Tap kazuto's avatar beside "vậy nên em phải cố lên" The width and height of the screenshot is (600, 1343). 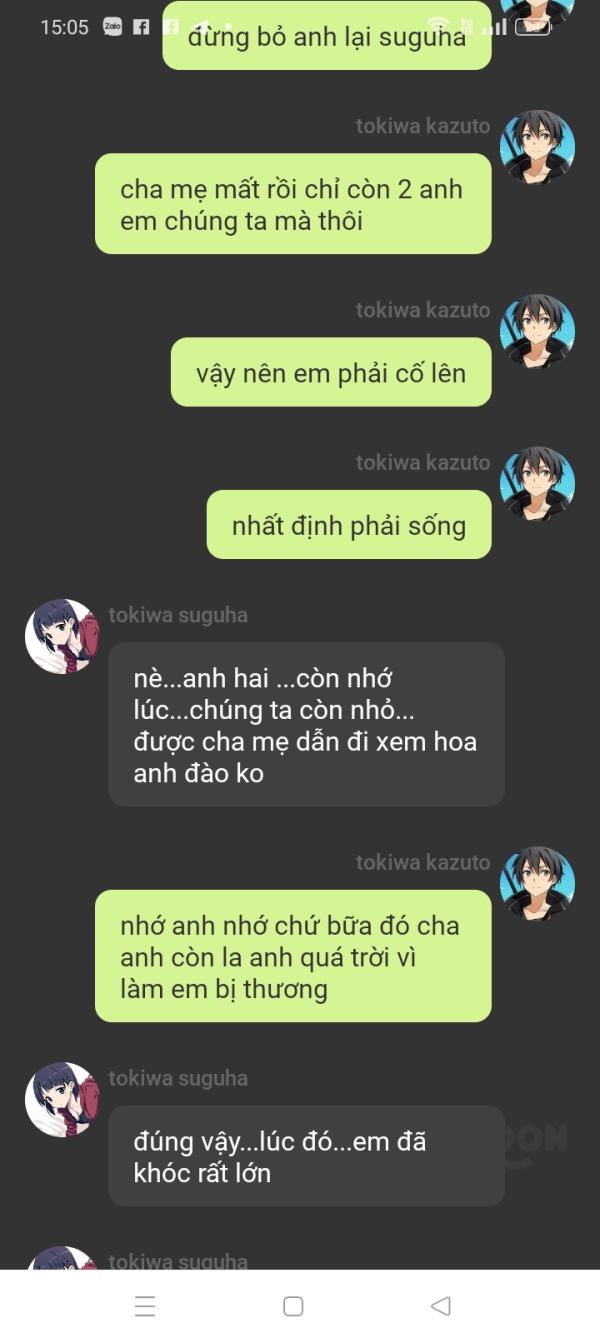point(537,331)
